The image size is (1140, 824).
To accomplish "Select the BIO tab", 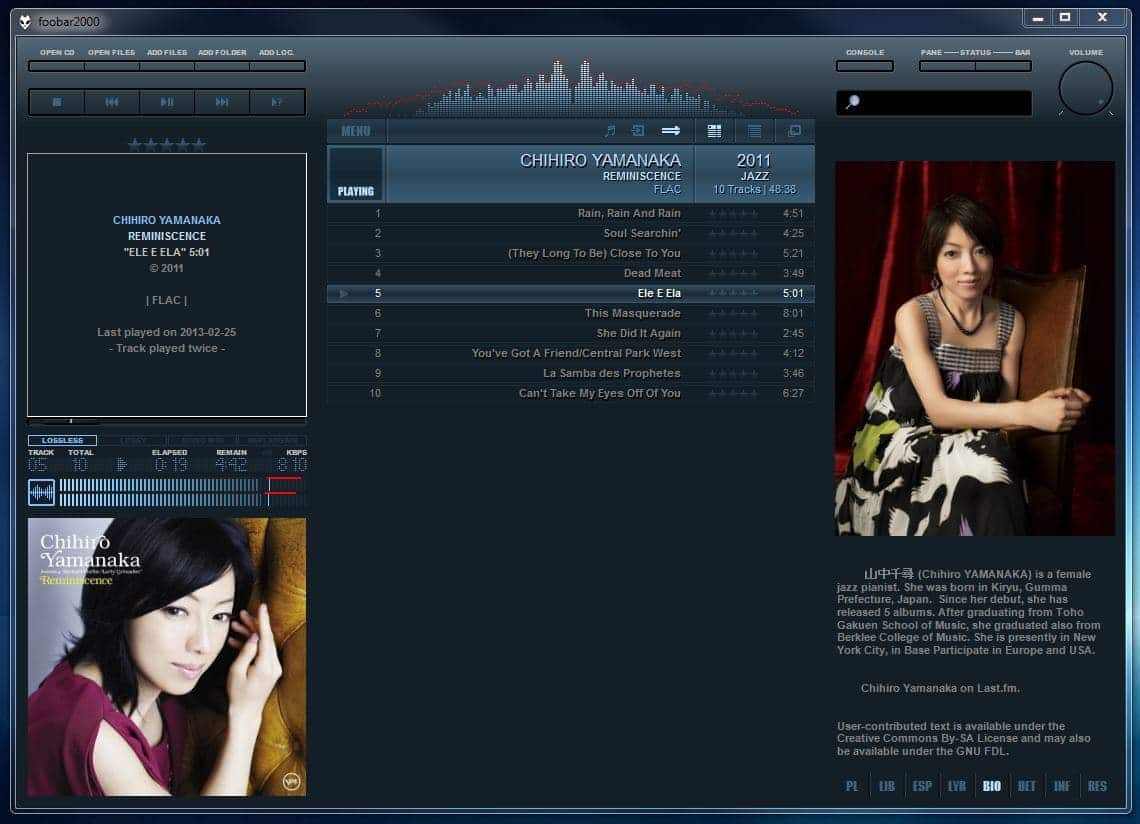I will pyautogui.click(x=992, y=786).
